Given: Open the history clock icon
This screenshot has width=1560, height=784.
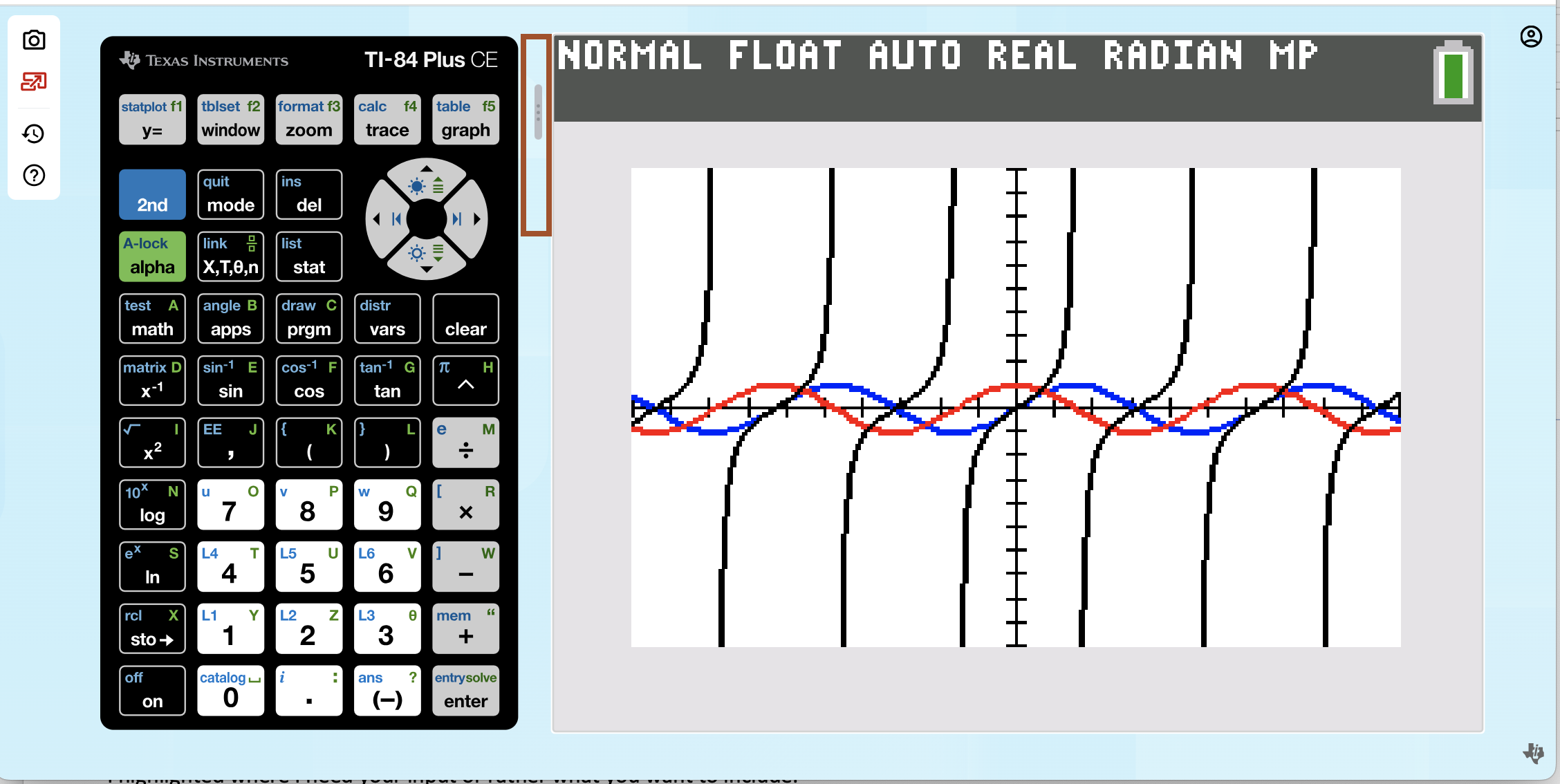Looking at the screenshot, I should point(34,133).
